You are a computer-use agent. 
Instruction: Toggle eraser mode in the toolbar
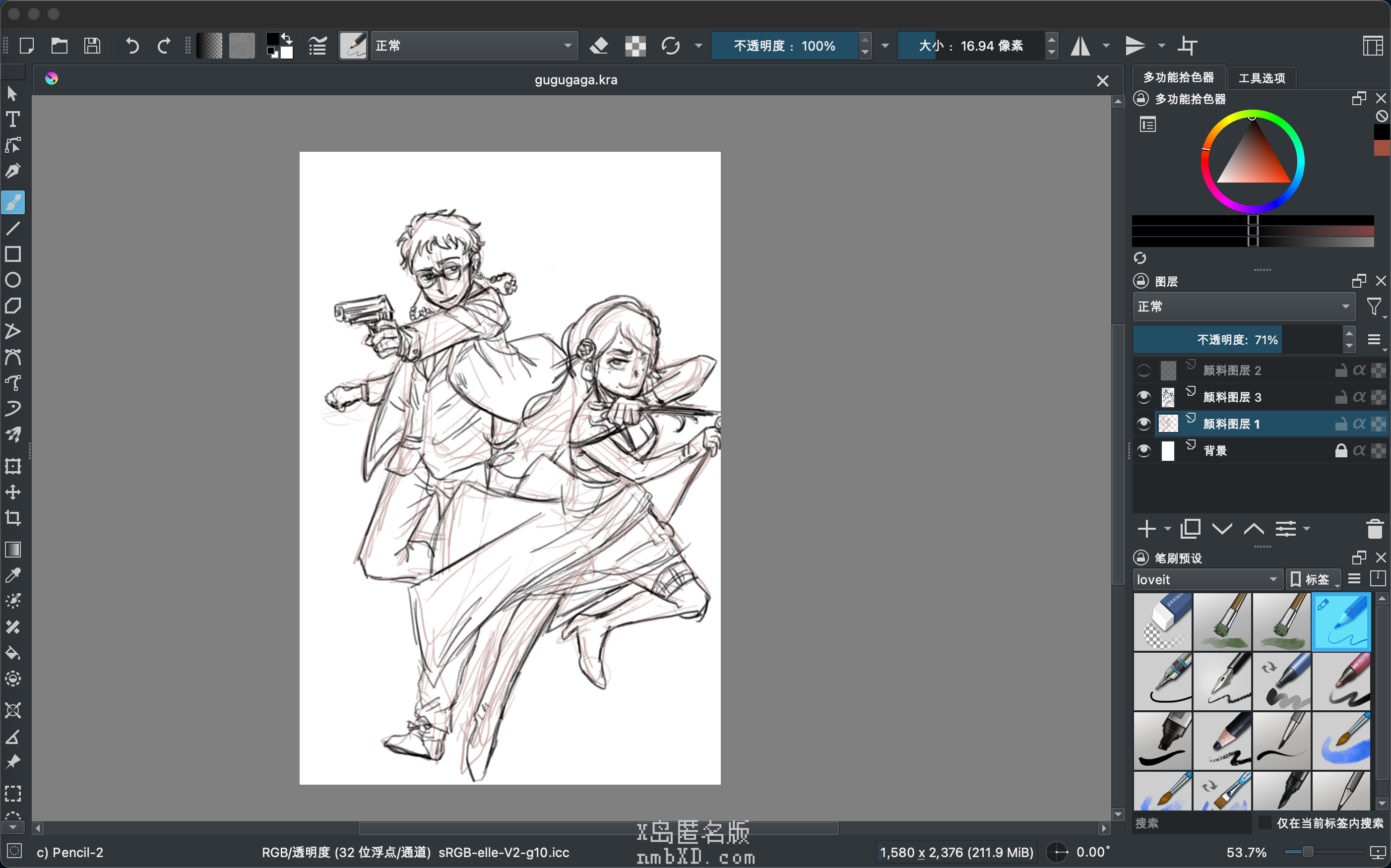pos(599,45)
